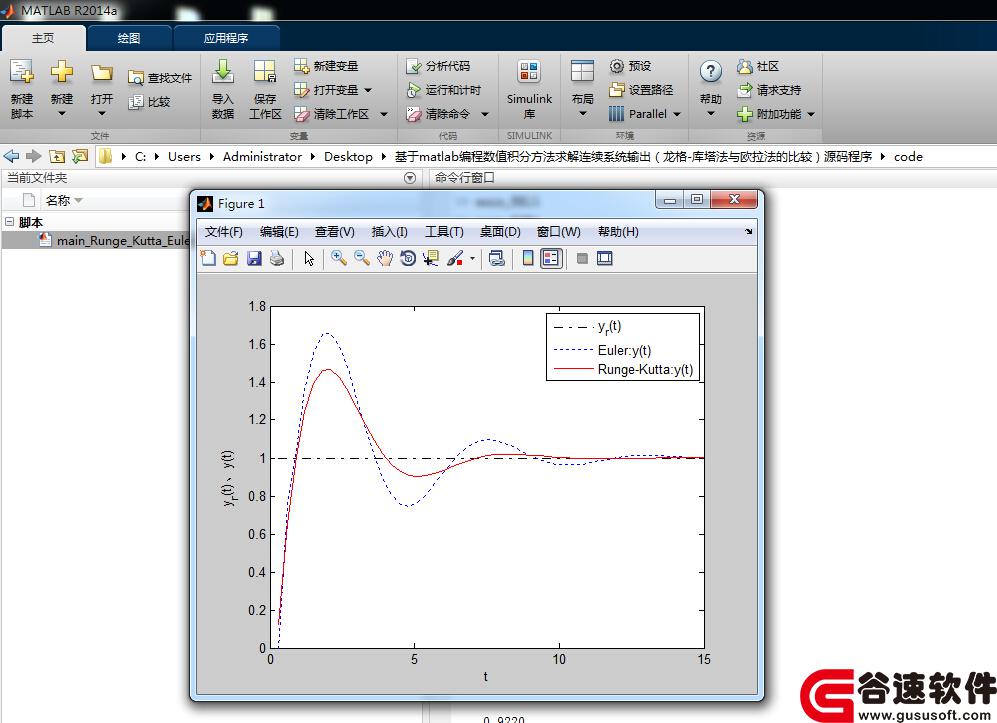Open the 工具(T) menu in Figure 1
The height and width of the screenshot is (723, 997).
click(444, 231)
